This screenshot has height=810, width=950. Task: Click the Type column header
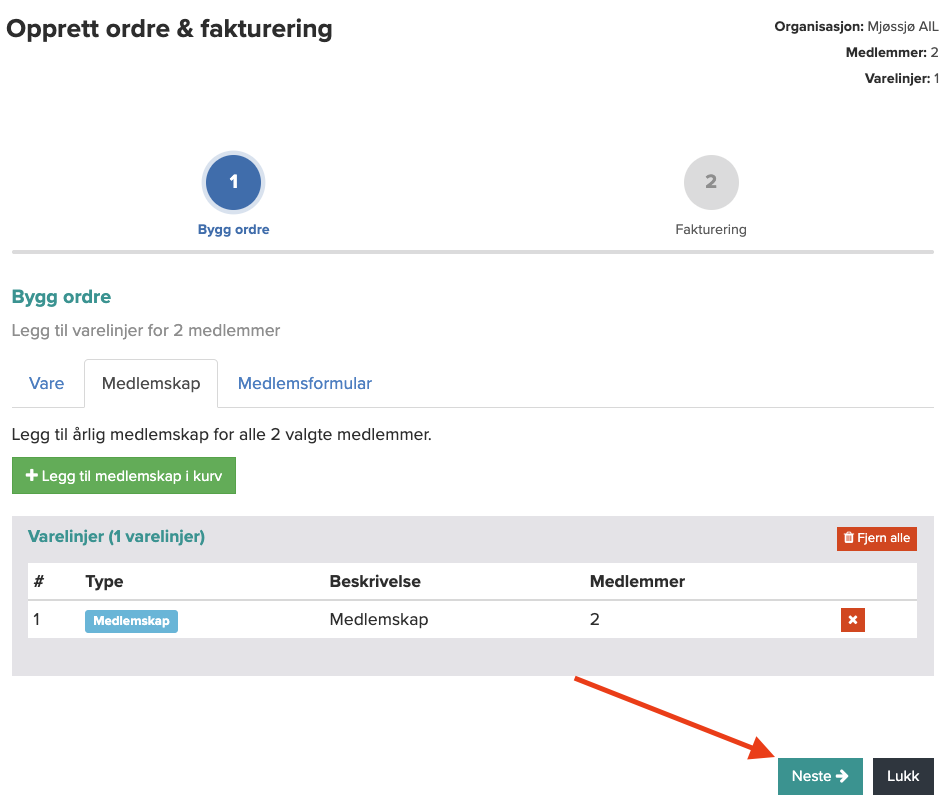pyautogui.click(x=104, y=582)
